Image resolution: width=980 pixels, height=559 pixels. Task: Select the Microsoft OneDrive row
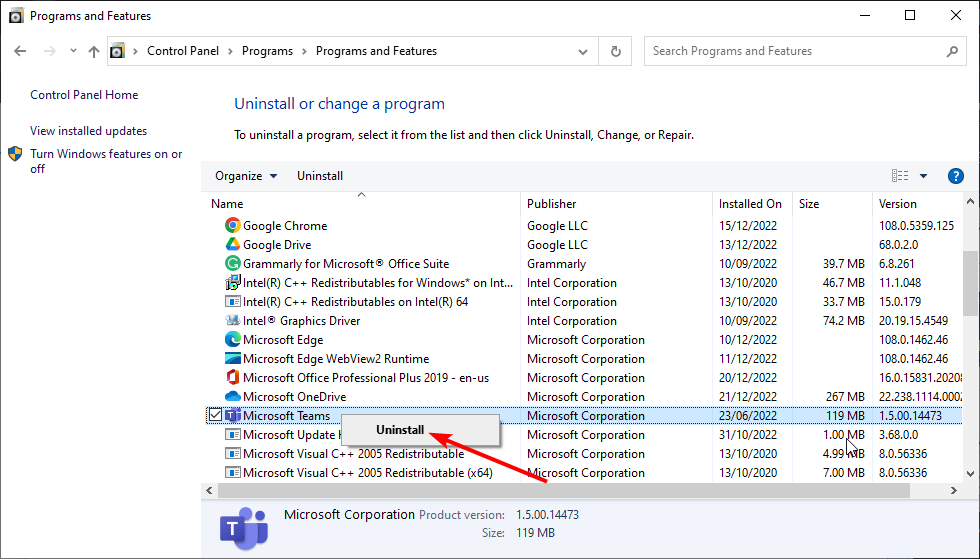(x=584, y=396)
